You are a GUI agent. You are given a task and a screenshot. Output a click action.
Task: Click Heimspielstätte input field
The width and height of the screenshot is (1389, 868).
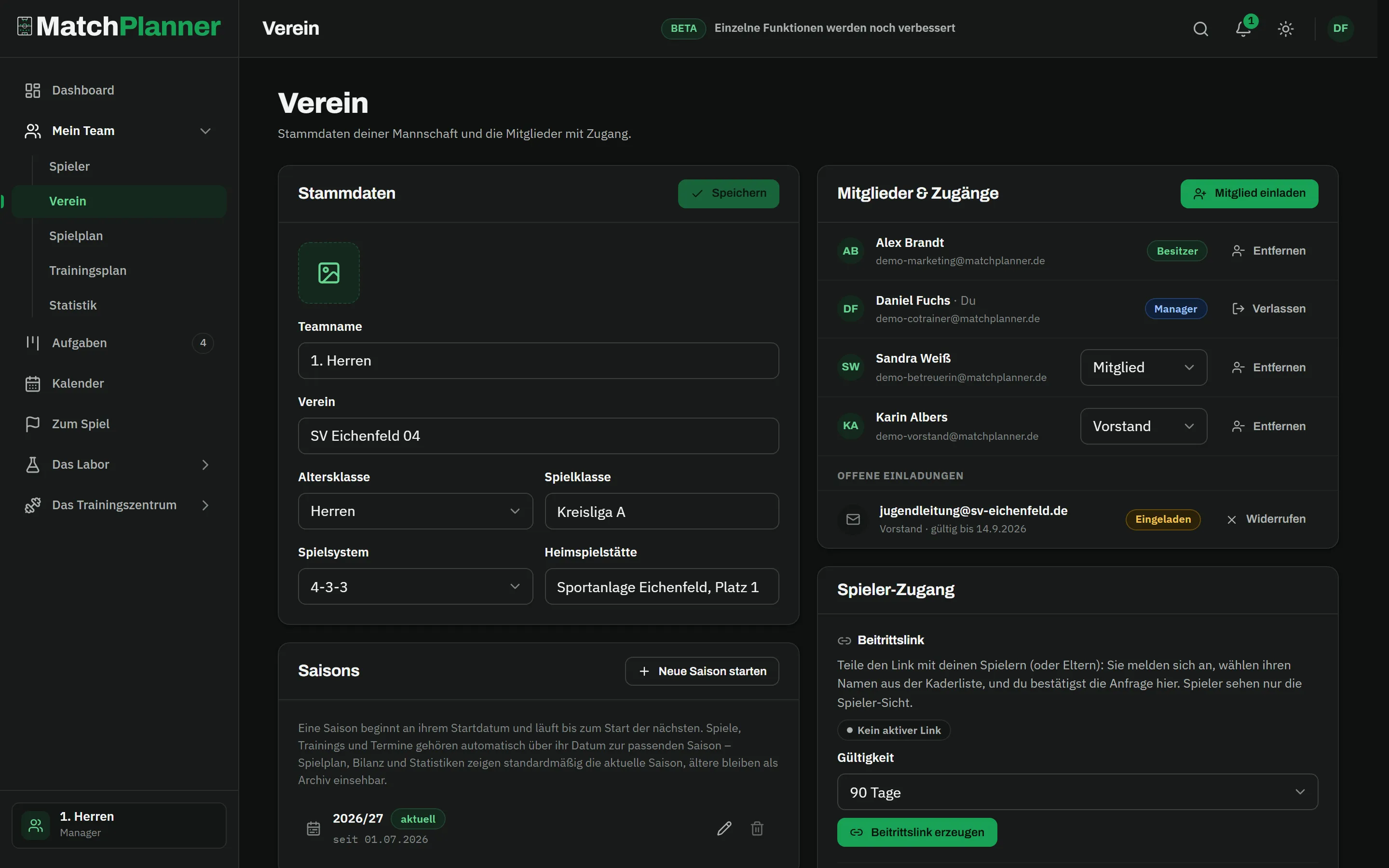662,587
